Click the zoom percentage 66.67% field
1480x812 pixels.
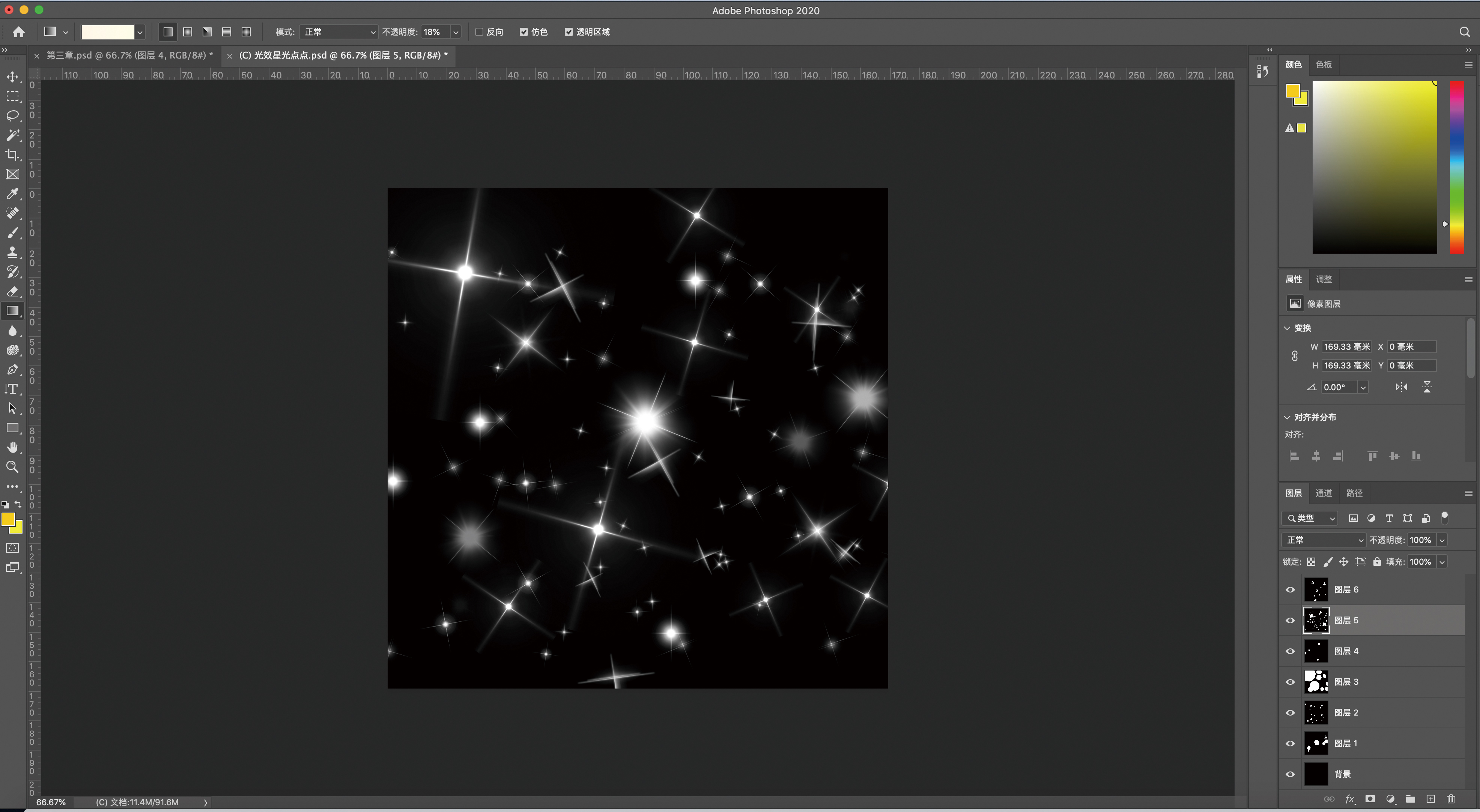pyautogui.click(x=51, y=802)
